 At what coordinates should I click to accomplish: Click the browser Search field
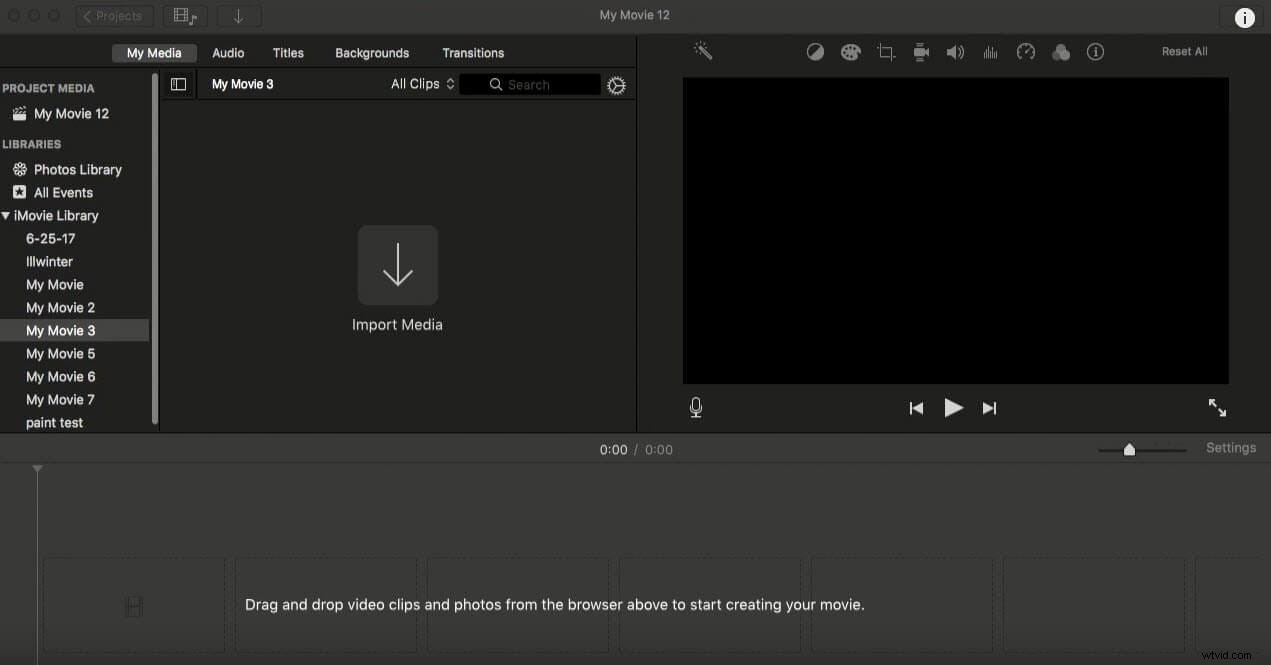pyautogui.click(x=530, y=85)
